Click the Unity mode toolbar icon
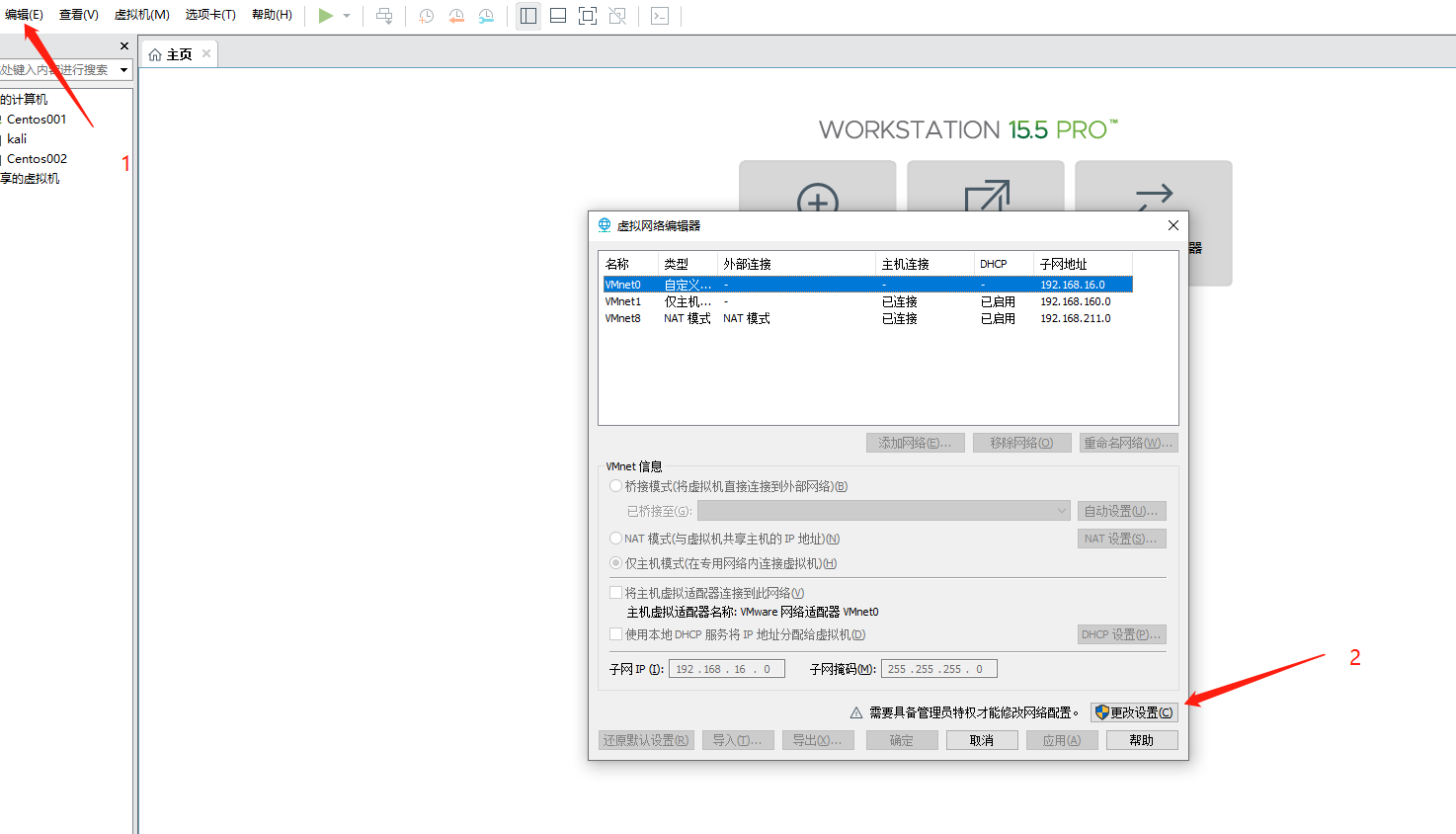 click(x=617, y=16)
